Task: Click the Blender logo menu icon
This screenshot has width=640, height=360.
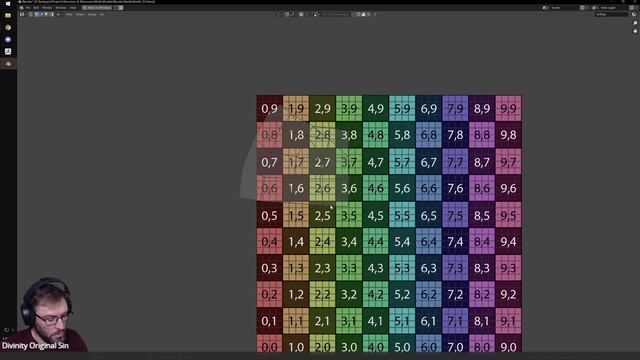Action: (x=22, y=8)
